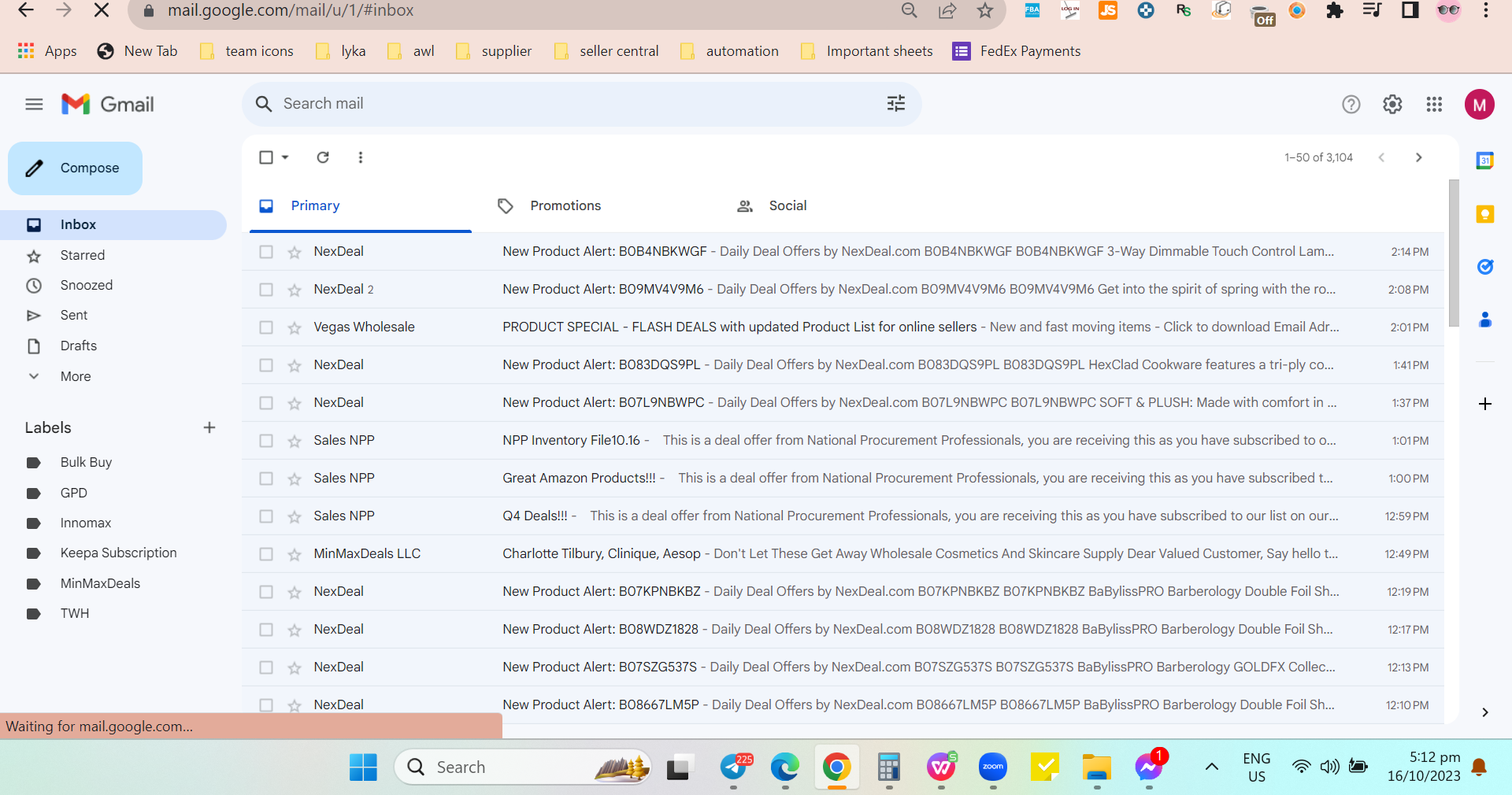Select the MinMaxDeals LLC email checkbox
Viewport: 1512px width, 795px height.
(x=266, y=554)
